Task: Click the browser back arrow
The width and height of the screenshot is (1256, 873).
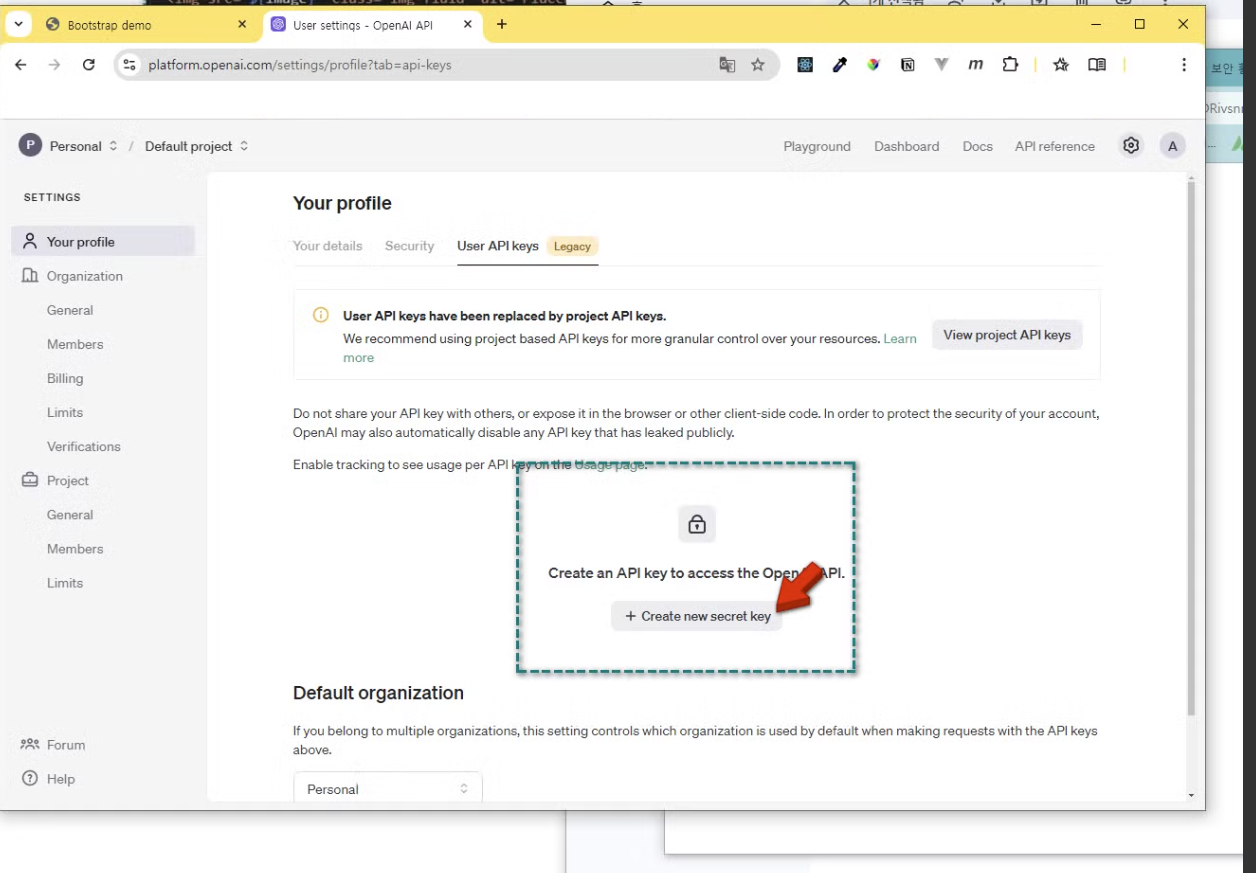Action: pyautogui.click(x=21, y=65)
